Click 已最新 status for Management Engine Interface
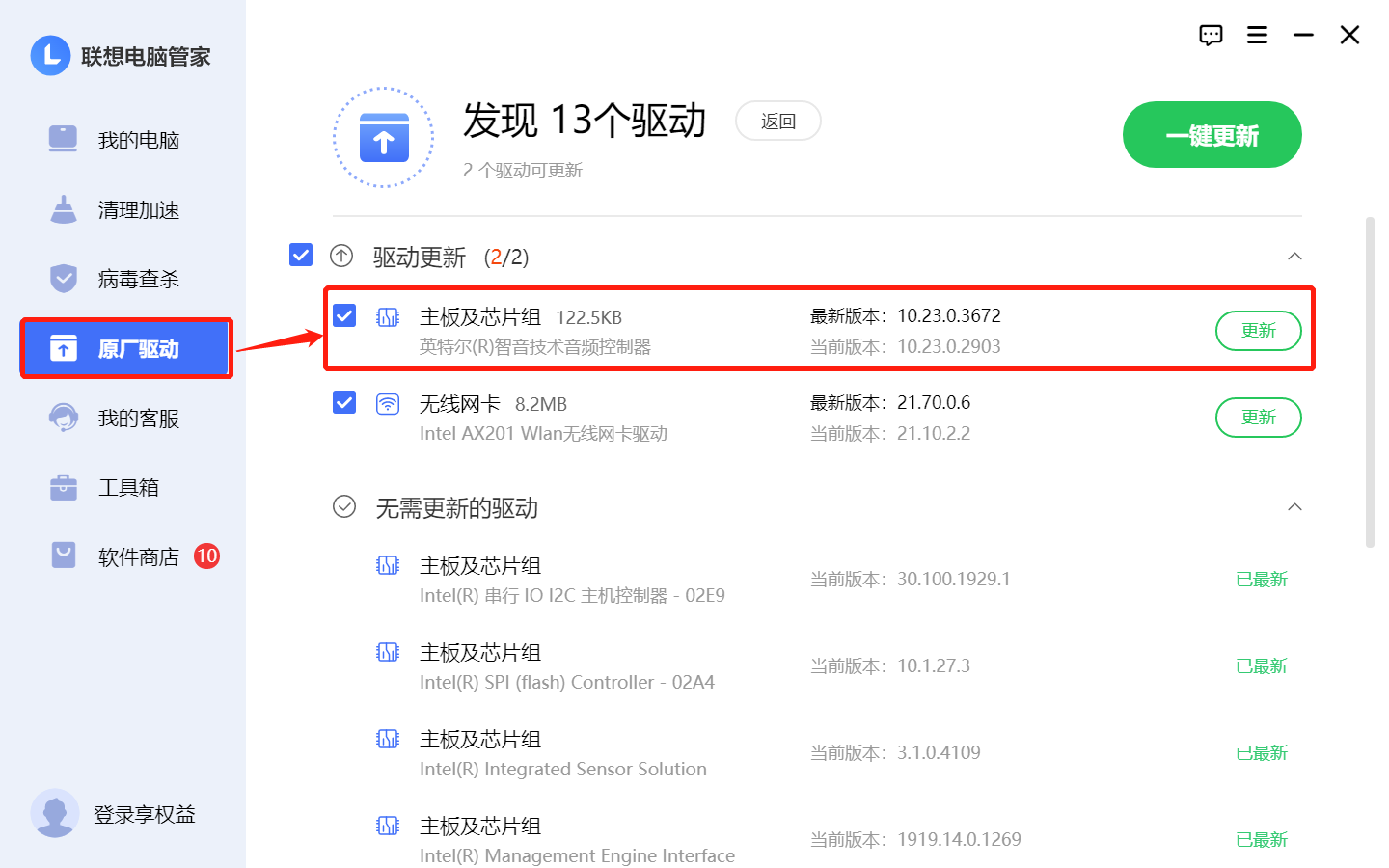This screenshot has height=868, width=1389. coord(1262,840)
